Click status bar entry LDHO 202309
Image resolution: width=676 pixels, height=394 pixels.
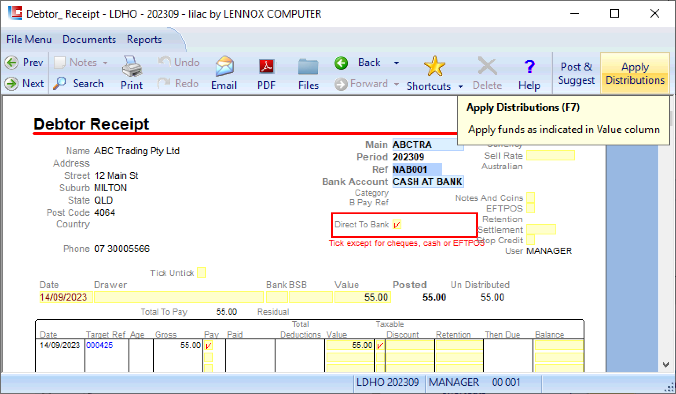point(387,382)
